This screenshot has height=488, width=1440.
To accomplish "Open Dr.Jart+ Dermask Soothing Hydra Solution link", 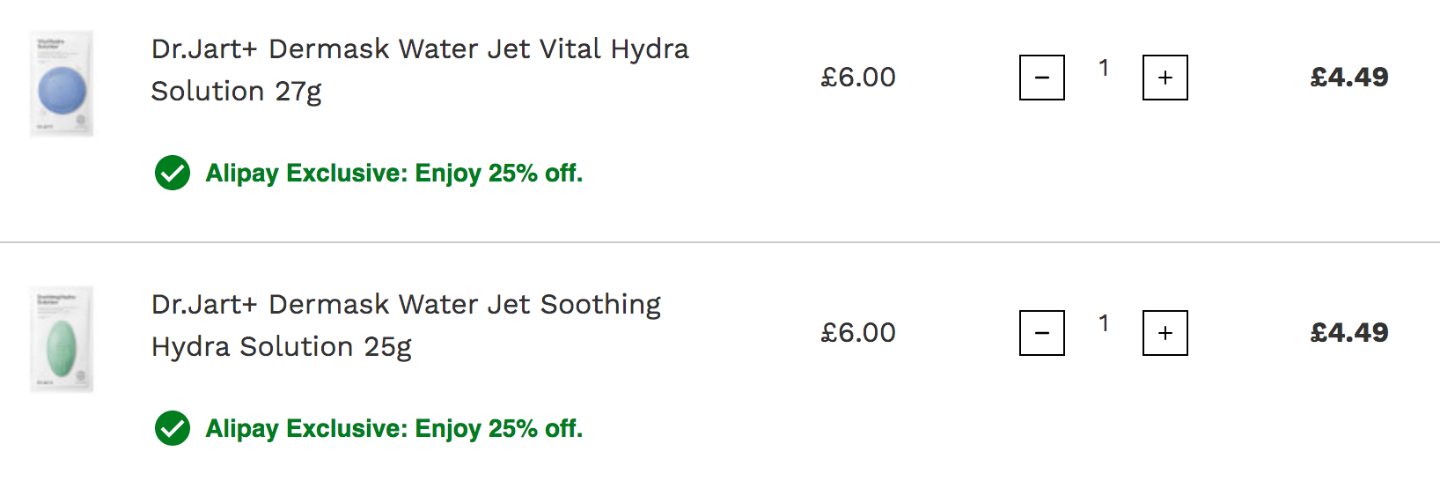I will (406, 325).
